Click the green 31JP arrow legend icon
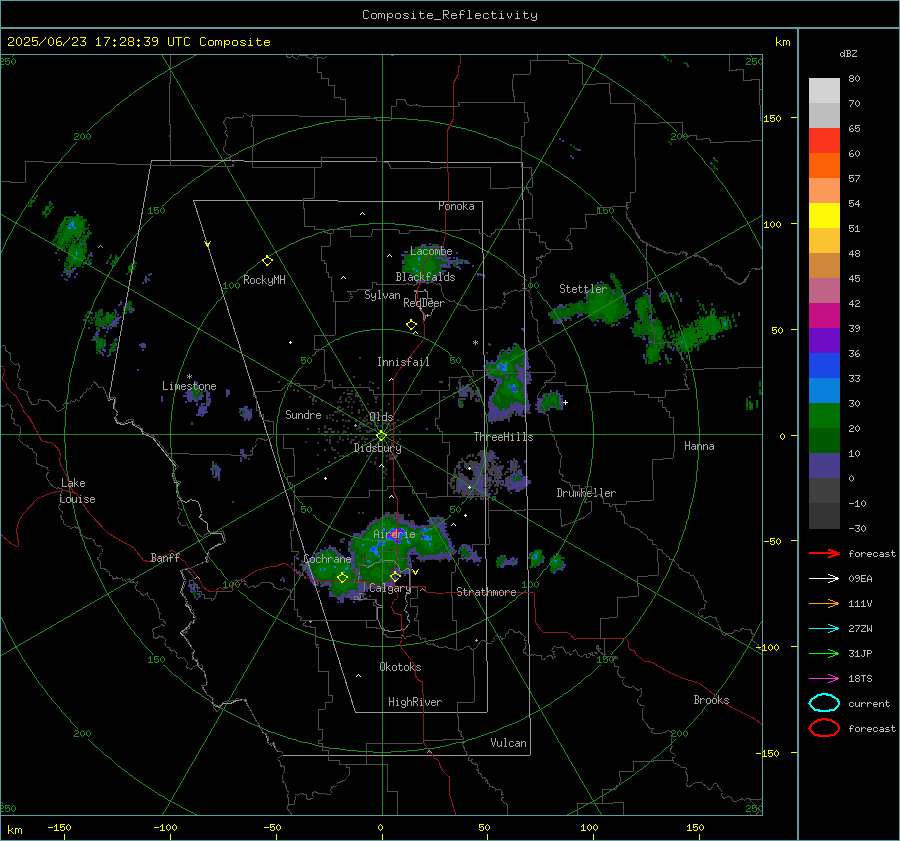The image size is (900, 841). pos(824,653)
